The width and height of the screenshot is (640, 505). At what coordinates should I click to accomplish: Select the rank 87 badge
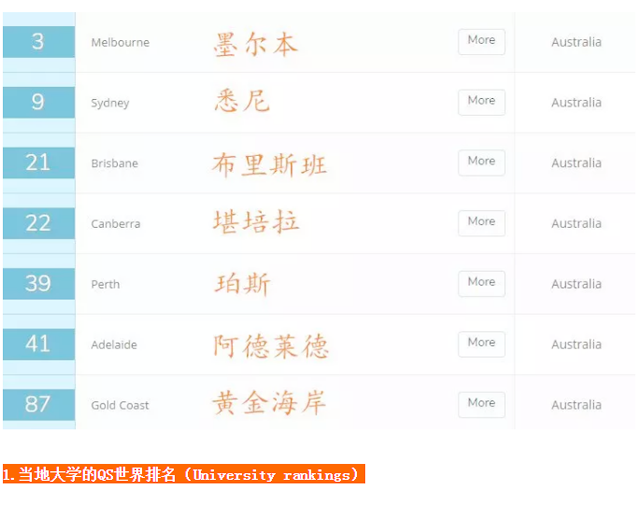pyautogui.click(x=38, y=404)
